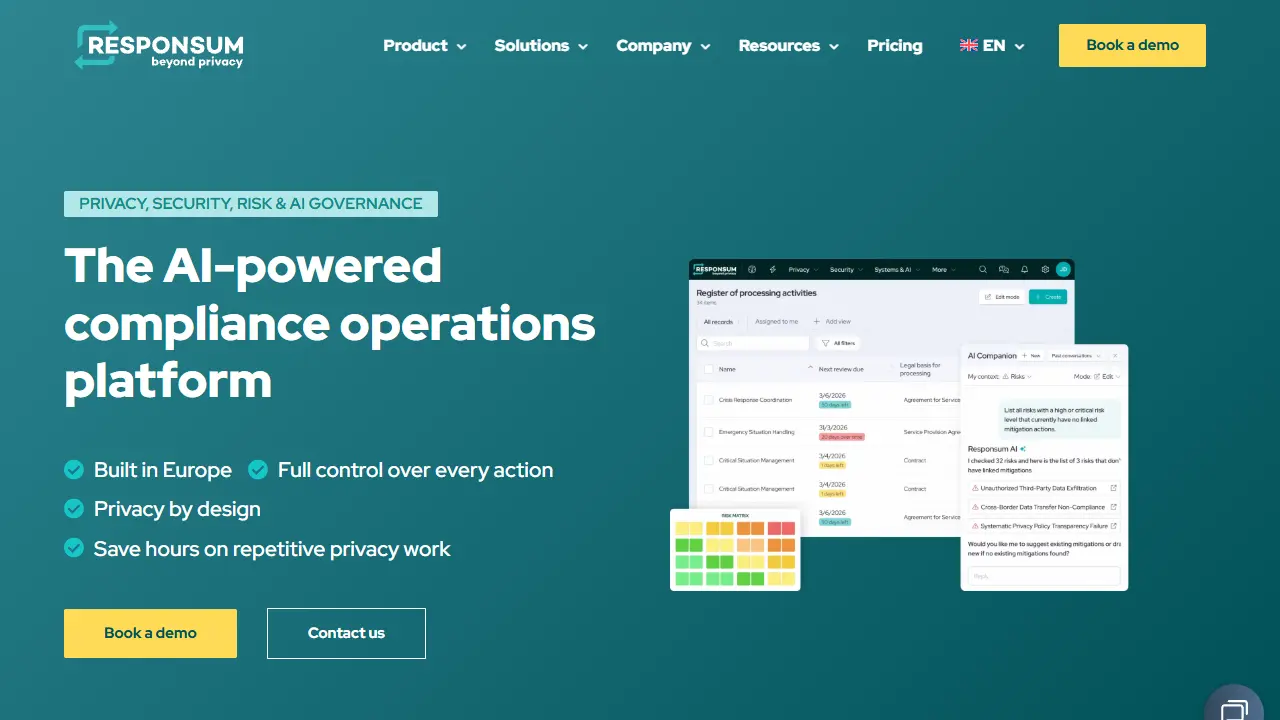The height and width of the screenshot is (720, 1280).
Task: Click the All filters funnel button
Action: 838,343
